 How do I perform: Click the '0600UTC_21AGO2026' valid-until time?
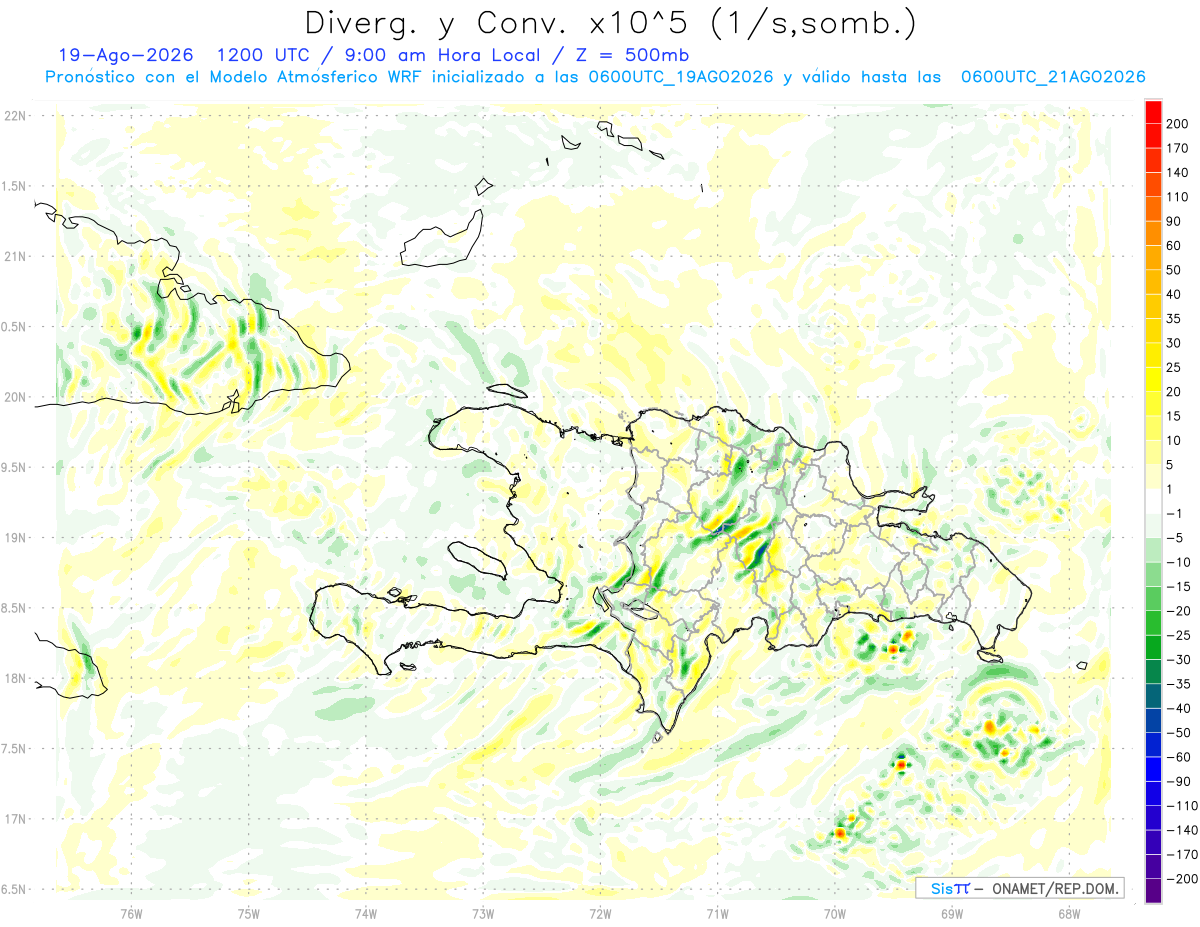(x=1053, y=77)
